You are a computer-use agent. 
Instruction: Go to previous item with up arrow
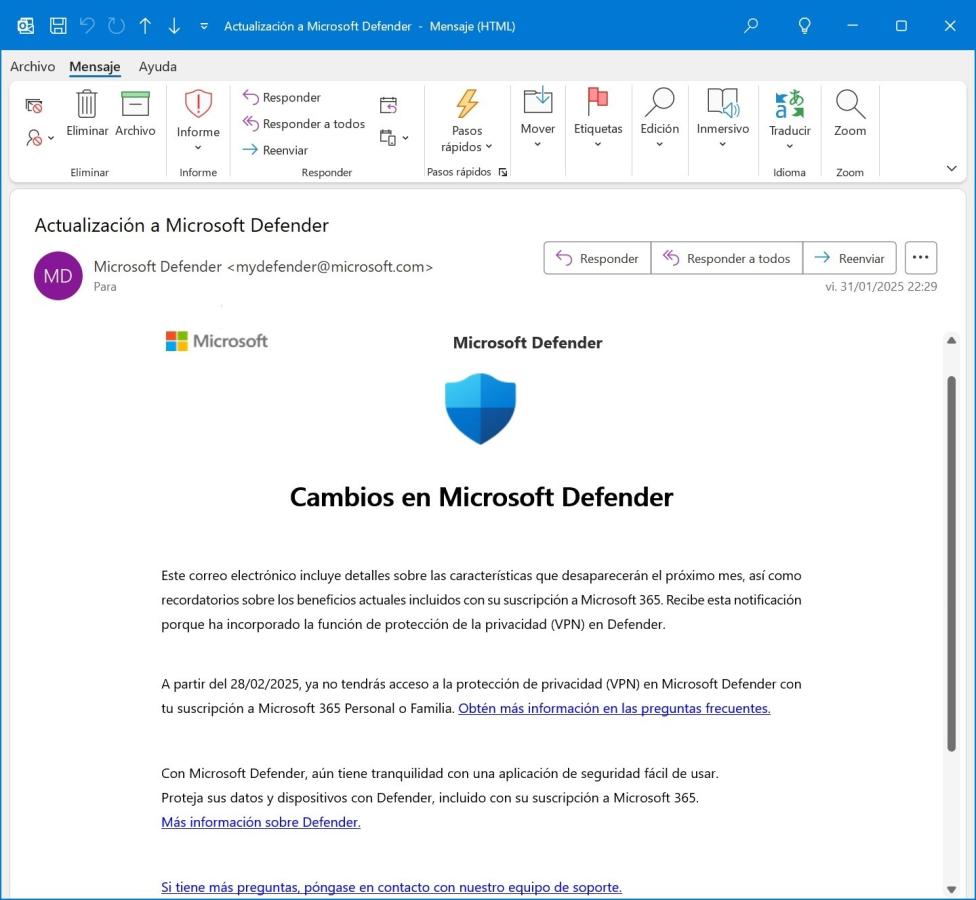[145, 26]
